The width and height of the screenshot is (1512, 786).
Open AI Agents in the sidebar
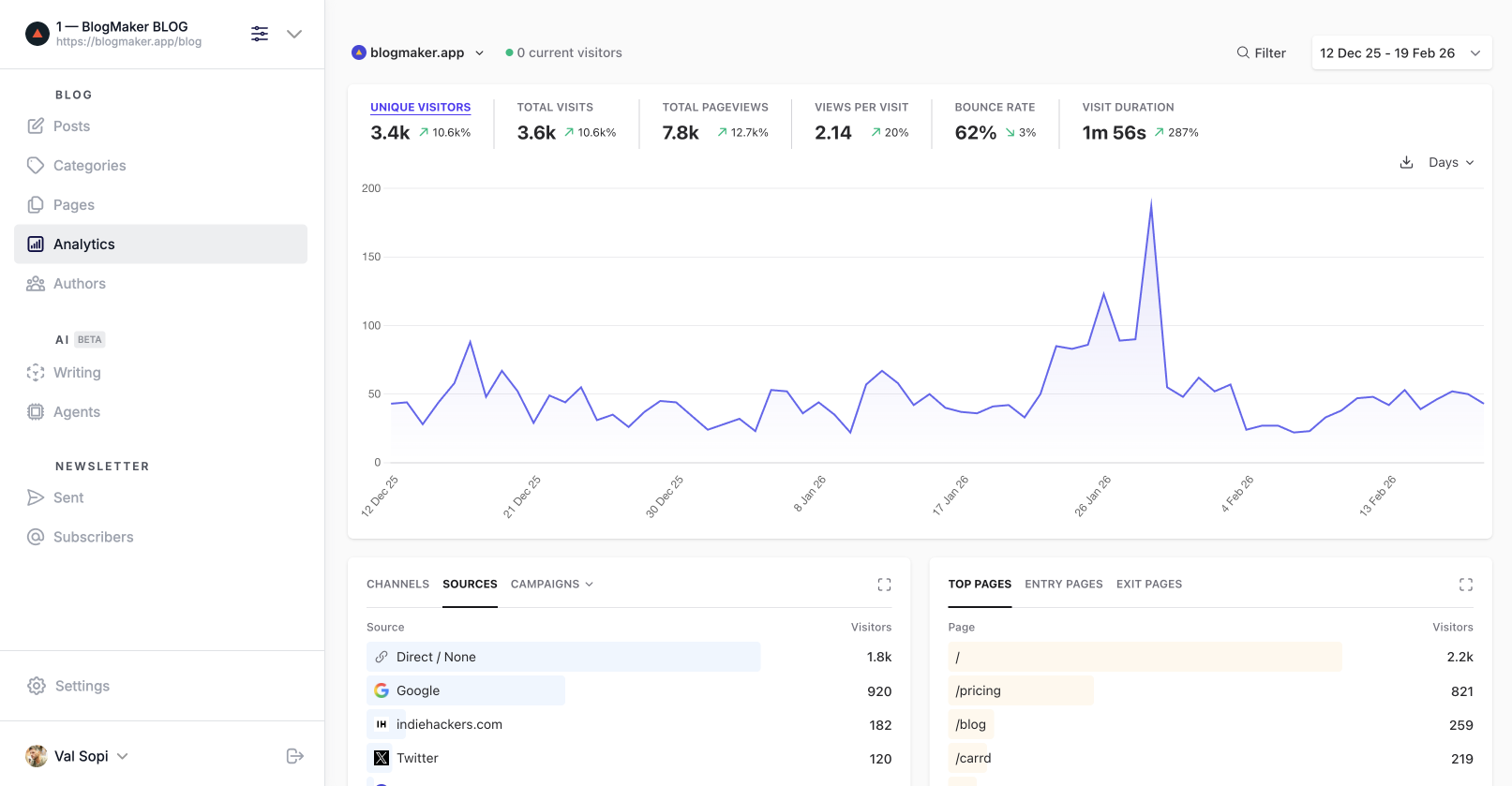click(76, 412)
